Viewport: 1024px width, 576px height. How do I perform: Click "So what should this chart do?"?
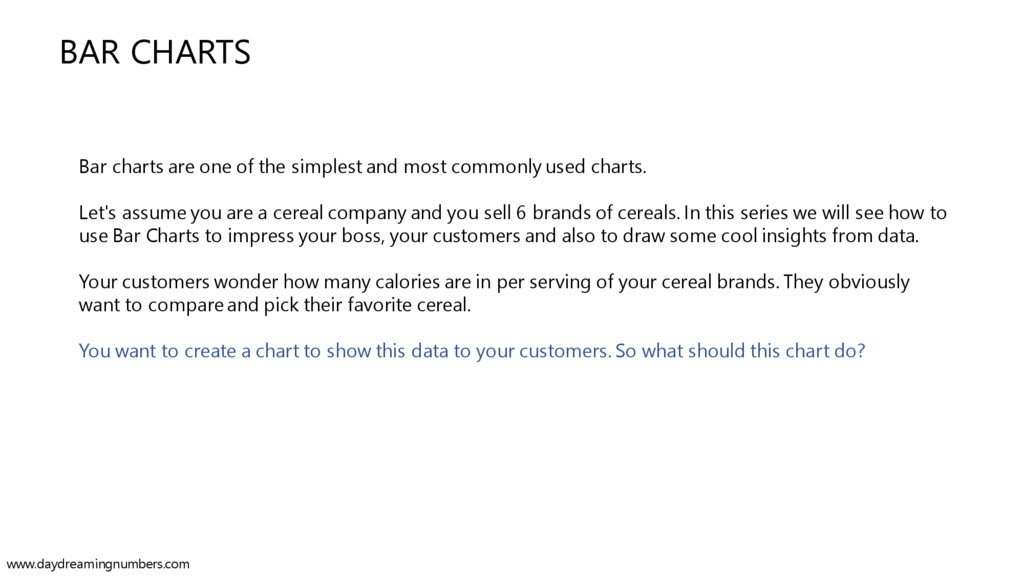(740, 351)
